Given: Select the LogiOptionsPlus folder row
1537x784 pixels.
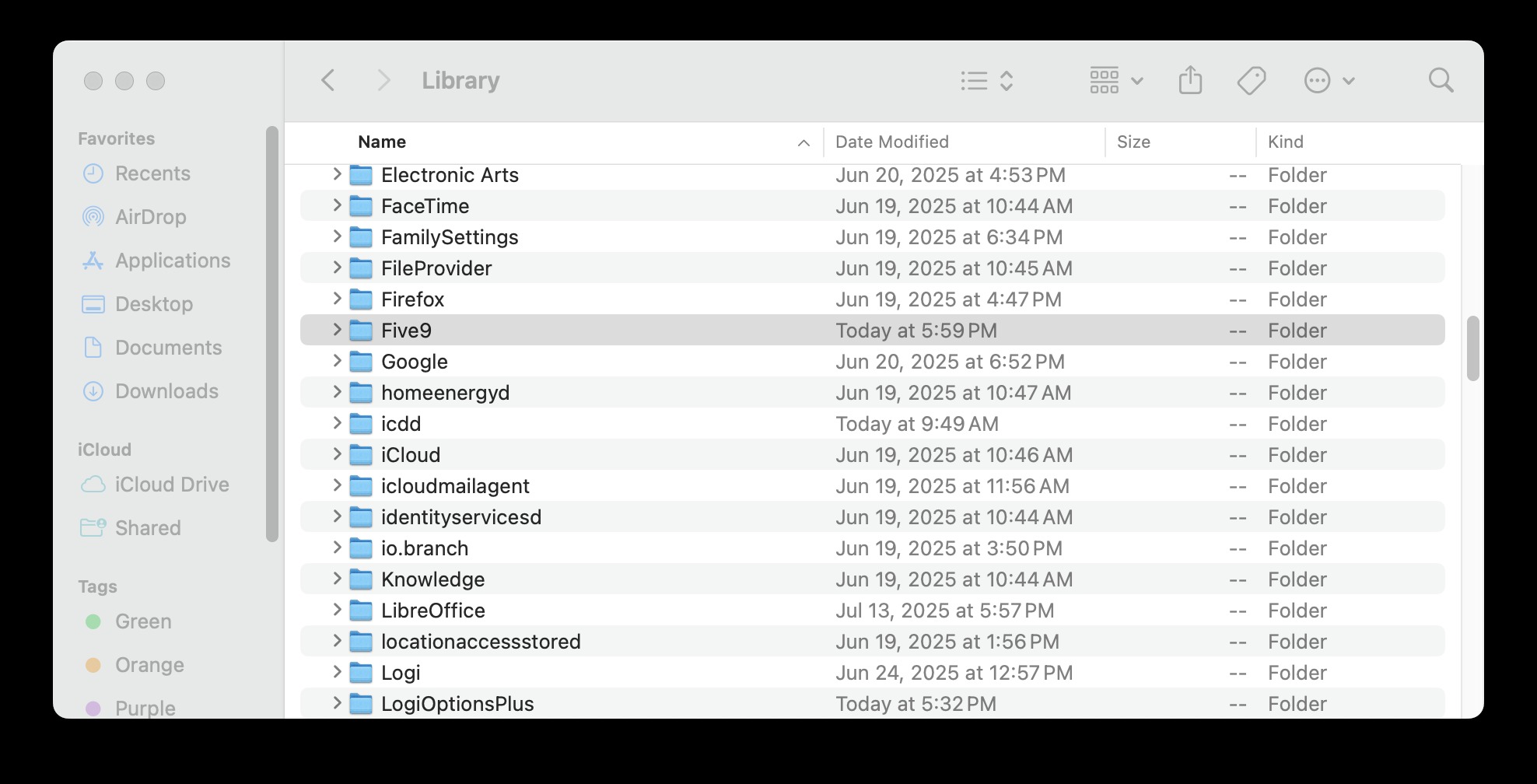Looking at the screenshot, I should (x=872, y=704).
